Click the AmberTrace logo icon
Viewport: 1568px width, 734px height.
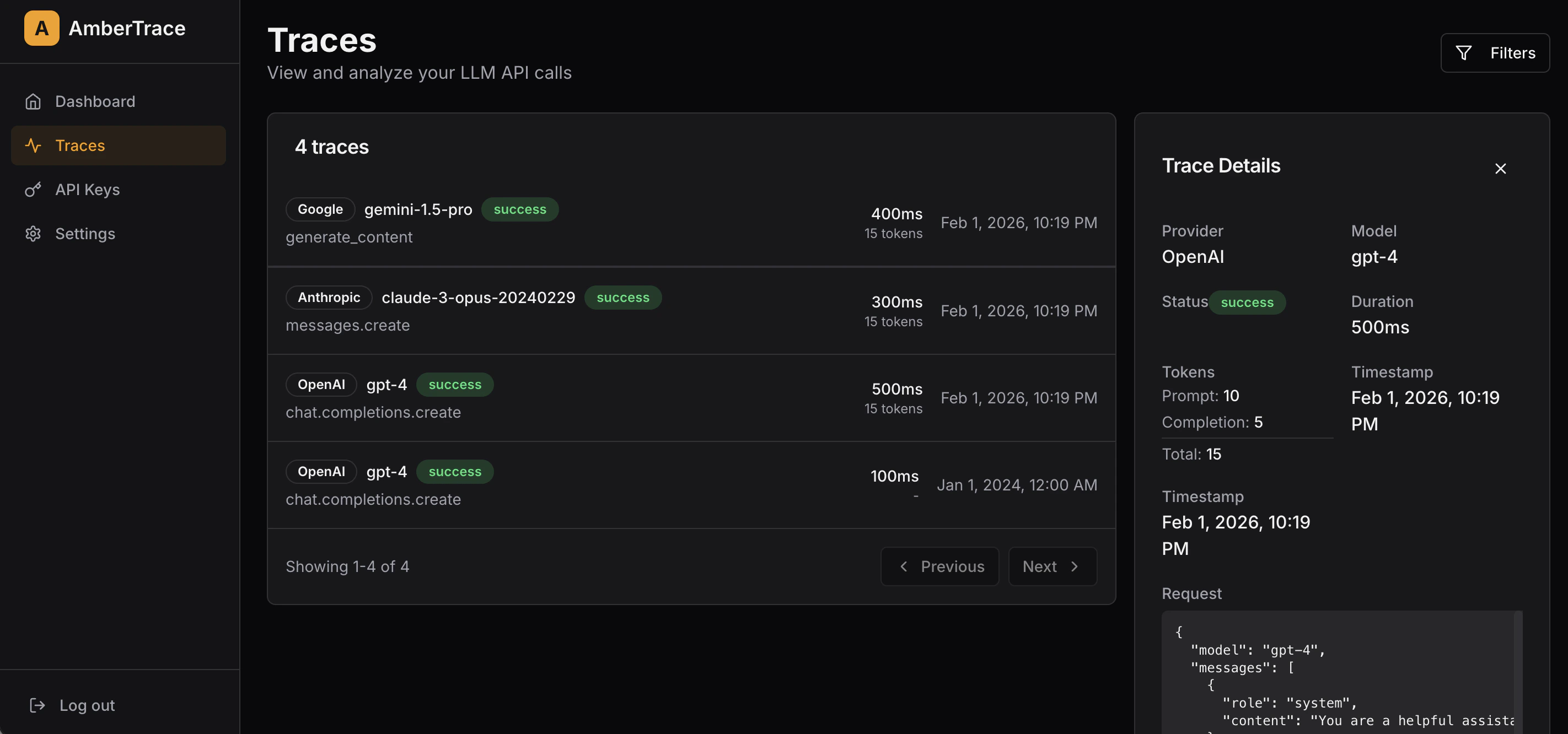[x=41, y=28]
